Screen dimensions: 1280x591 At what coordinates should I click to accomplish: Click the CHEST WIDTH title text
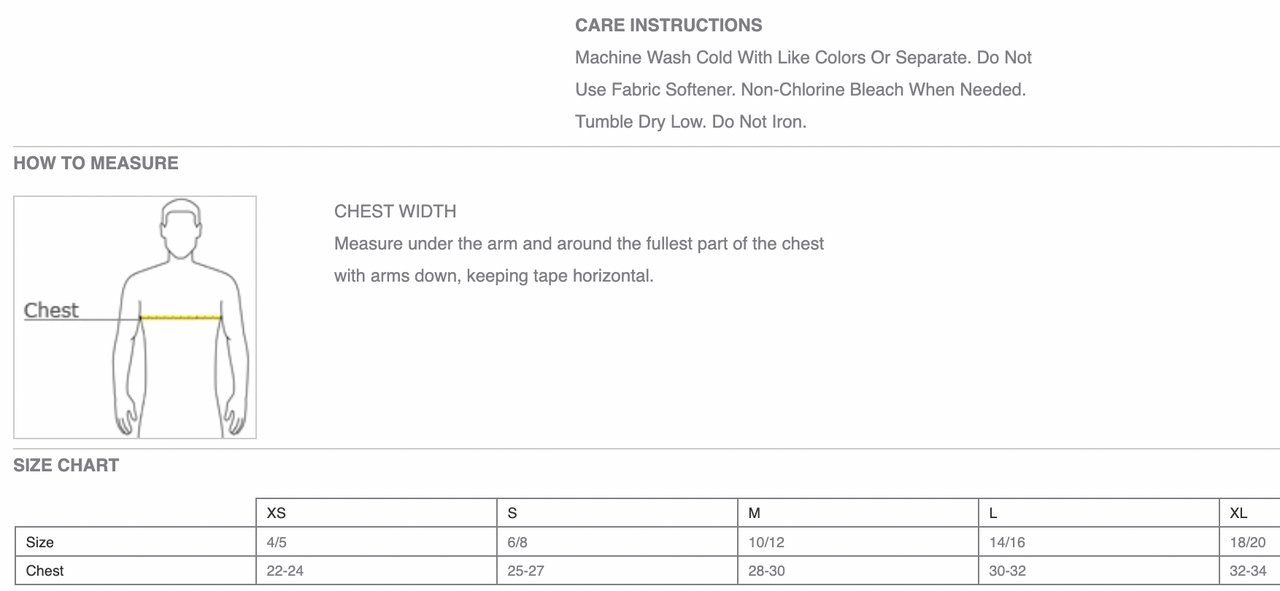coord(395,211)
